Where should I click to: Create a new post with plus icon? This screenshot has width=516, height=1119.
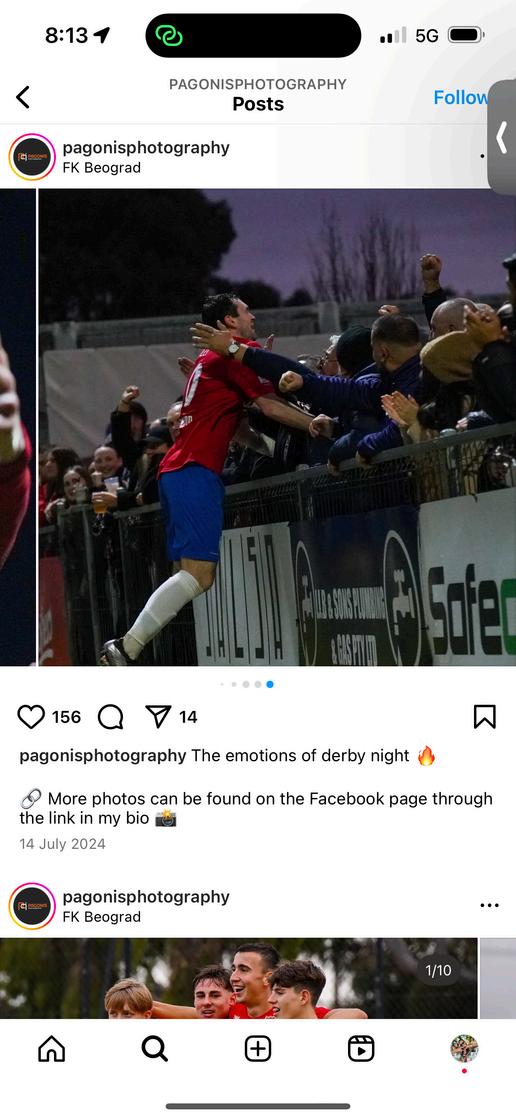click(x=258, y=1048)
